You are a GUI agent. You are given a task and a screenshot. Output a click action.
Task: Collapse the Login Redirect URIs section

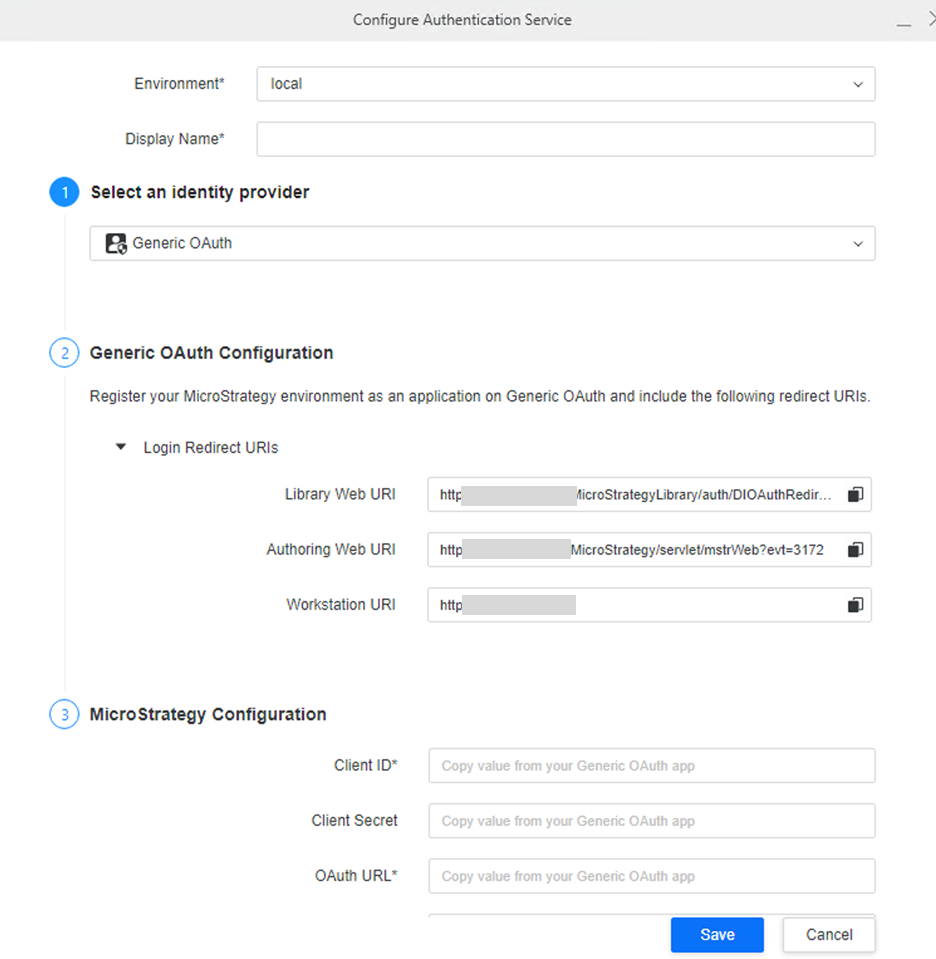(121, 448)
